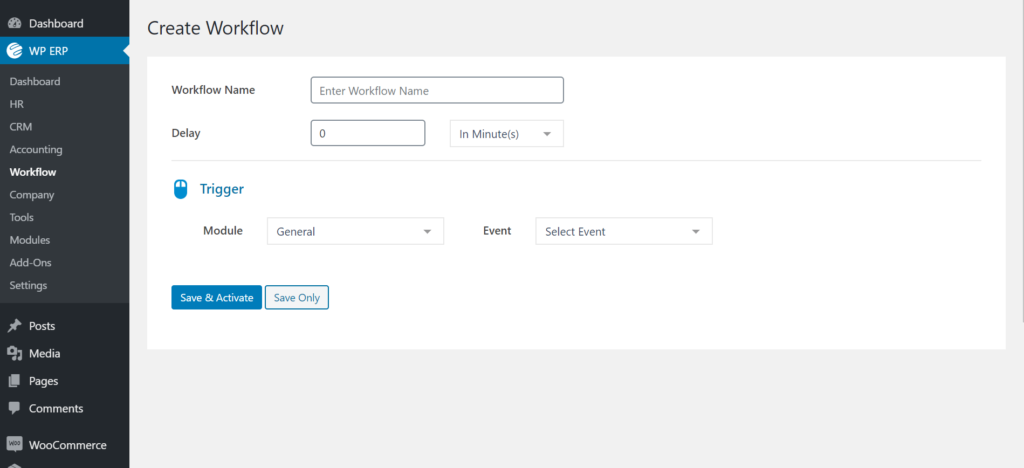1024x468 pixels.
Task: Open the Add-Ons menu item
Action: (31, 262)
